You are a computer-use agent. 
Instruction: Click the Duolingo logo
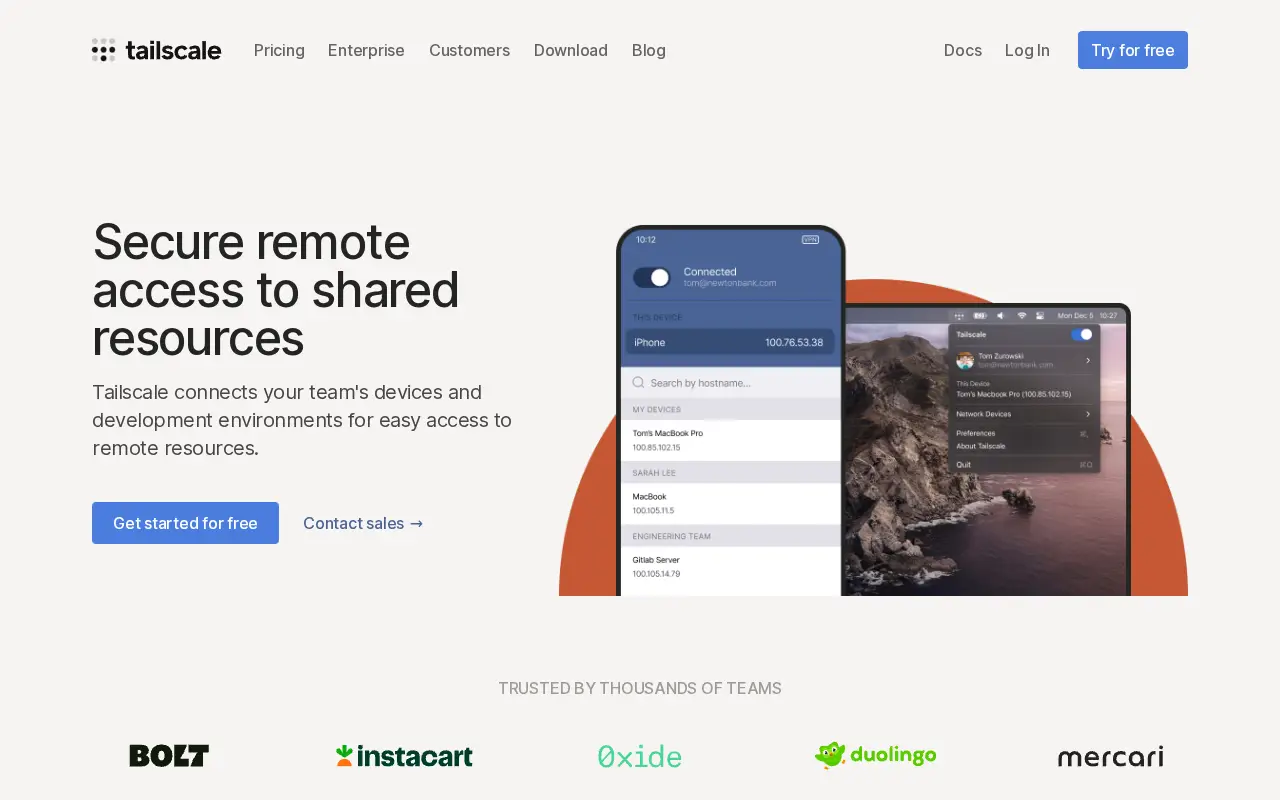click(875, 755)
